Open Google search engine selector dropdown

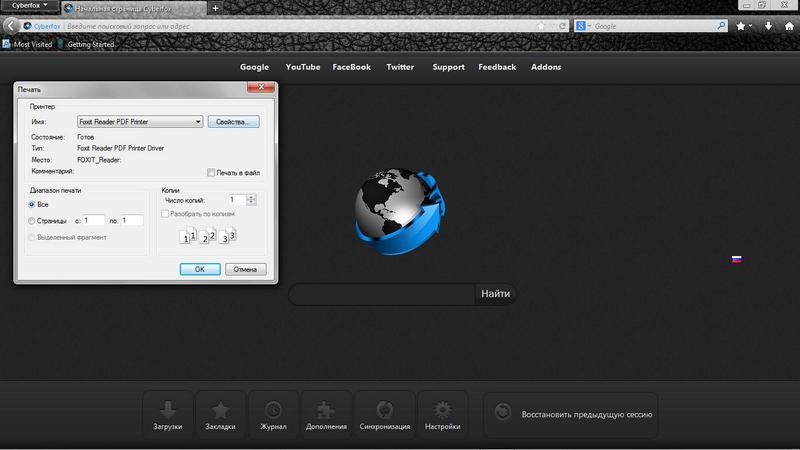click(x=583, y=26)
